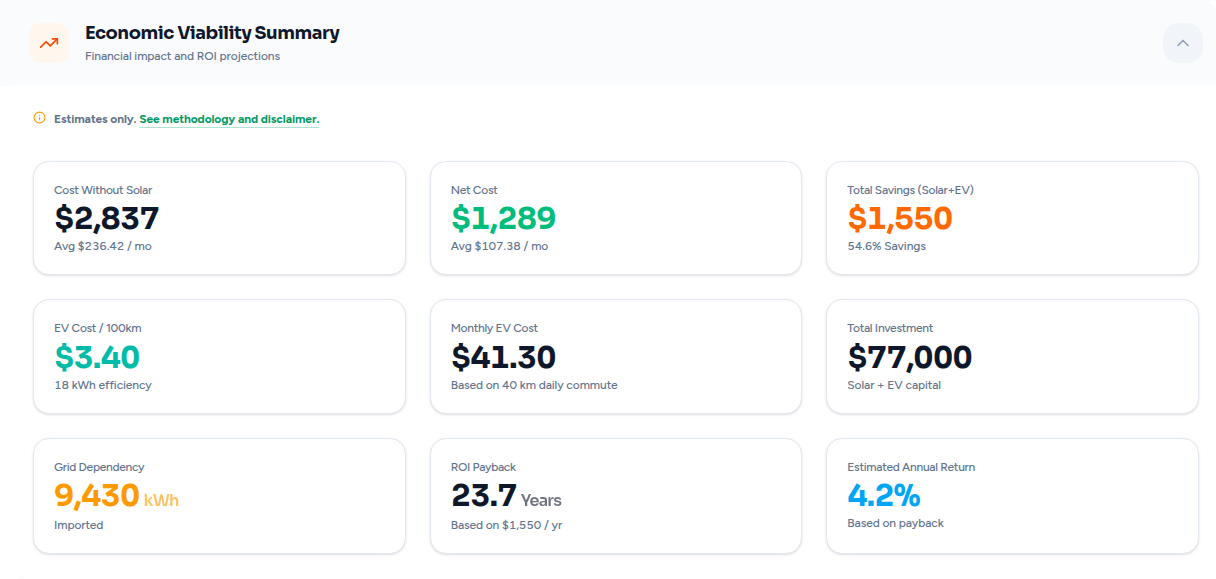Click the 'Cost Without Solar' label
This screenshot has height=579, width=1216.
click(103, 190)
